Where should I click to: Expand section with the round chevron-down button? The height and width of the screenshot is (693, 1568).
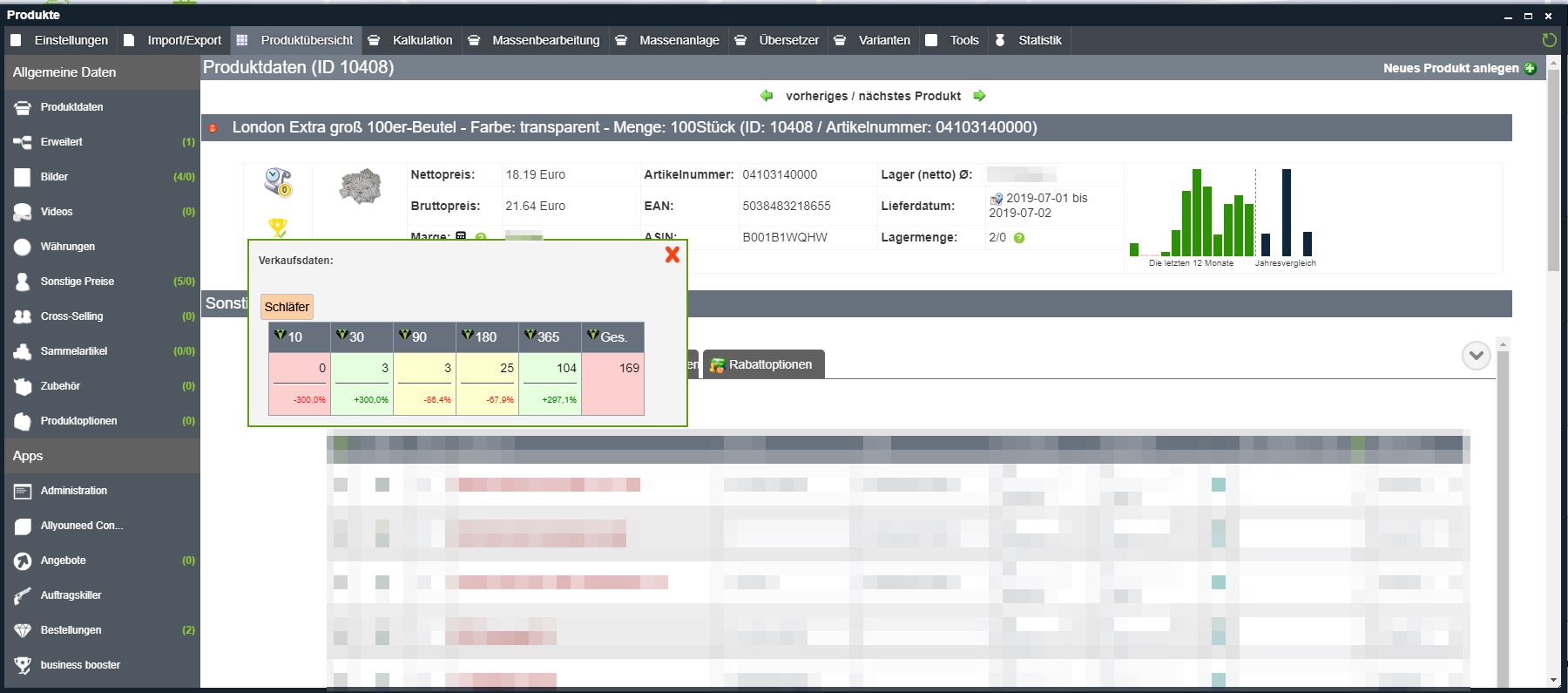1476,356
